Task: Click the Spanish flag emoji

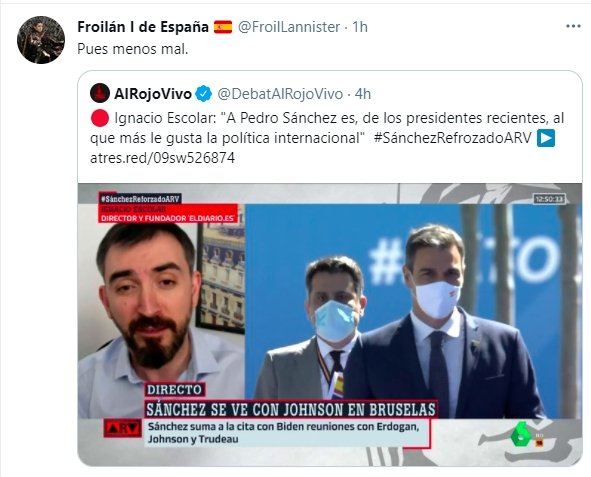Action: 223,27
